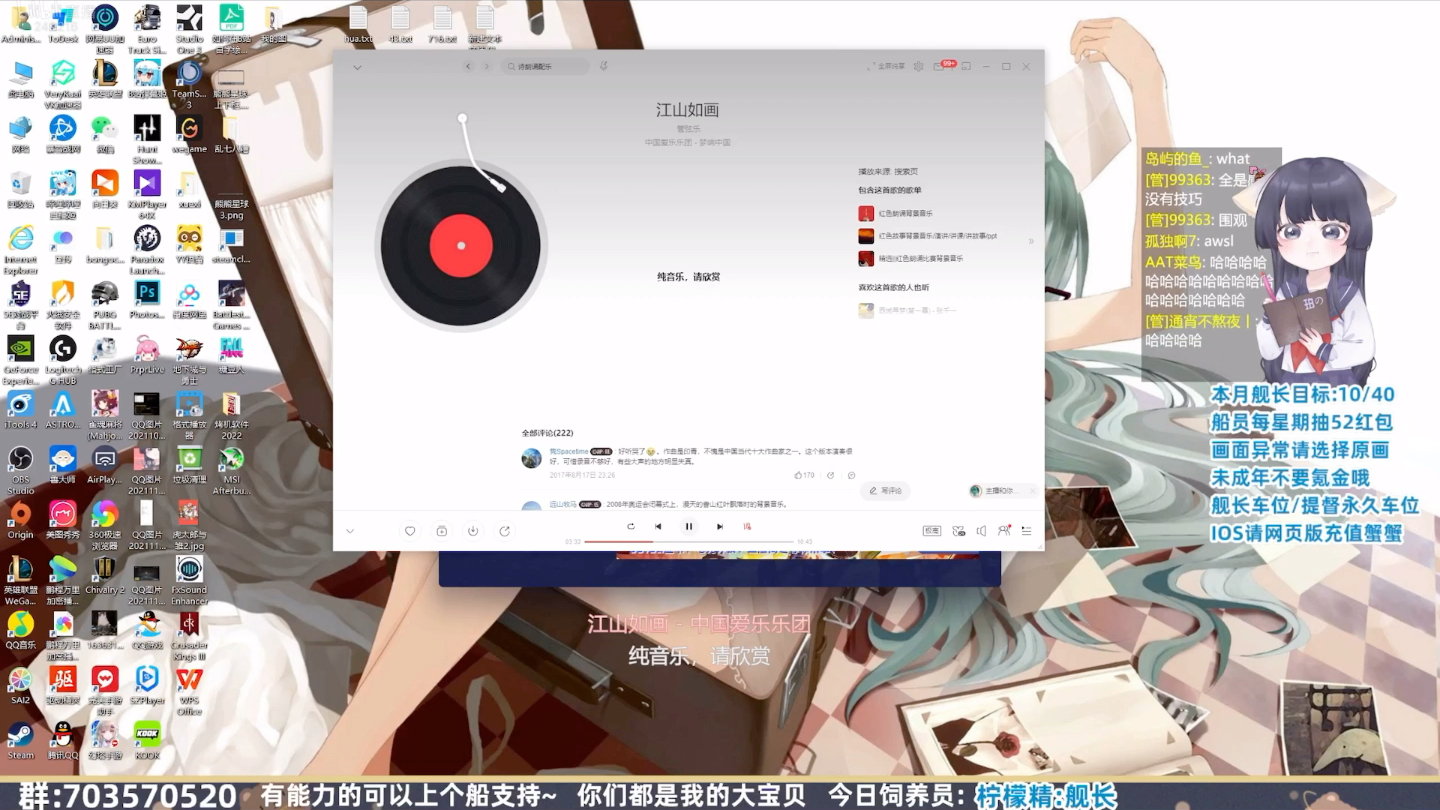Click the 中国爱乐乐团 artist link
The height and width of the screenshot is (810, 1440).
click(x=666, y=142)
